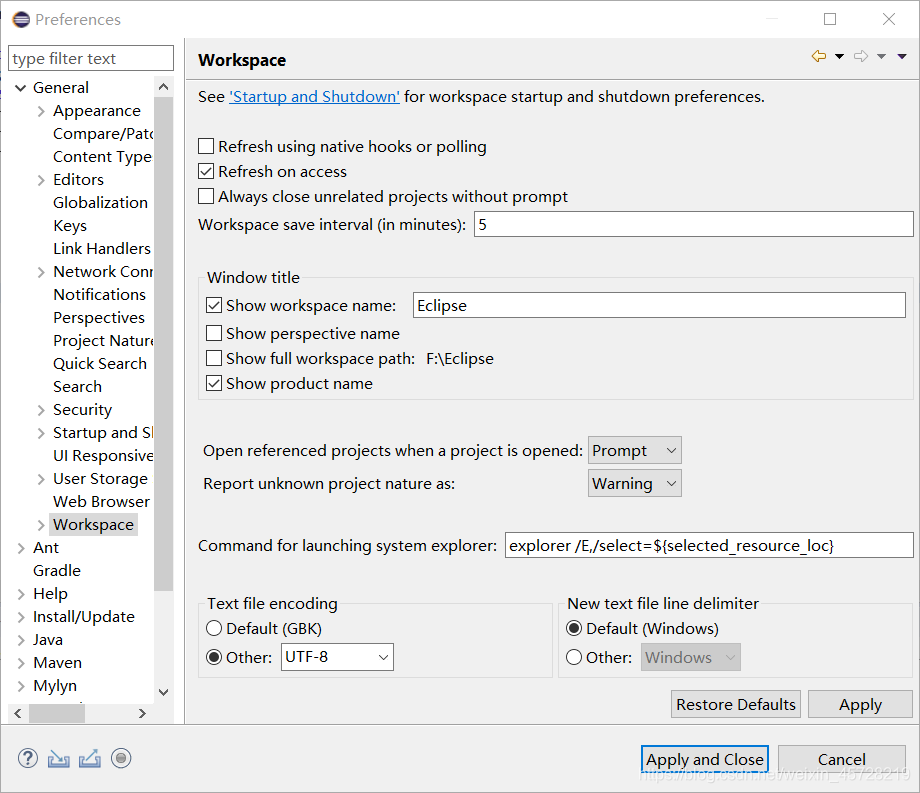Viewport: 920px width, 793px height.
Task: Expand the User Storage tree node
Action: pos(40,479)
